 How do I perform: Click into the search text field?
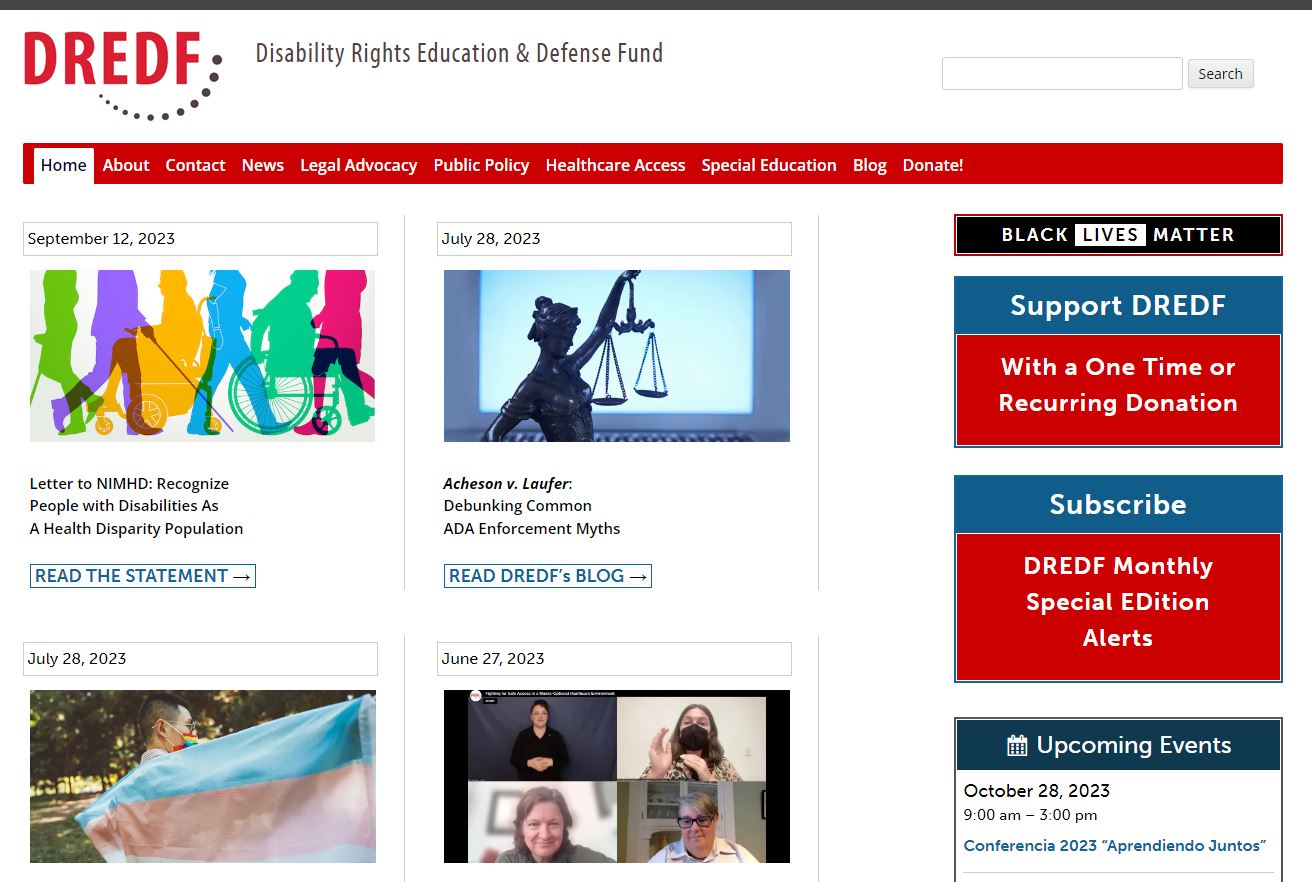pyautogui.click(x=1062, y=73)
